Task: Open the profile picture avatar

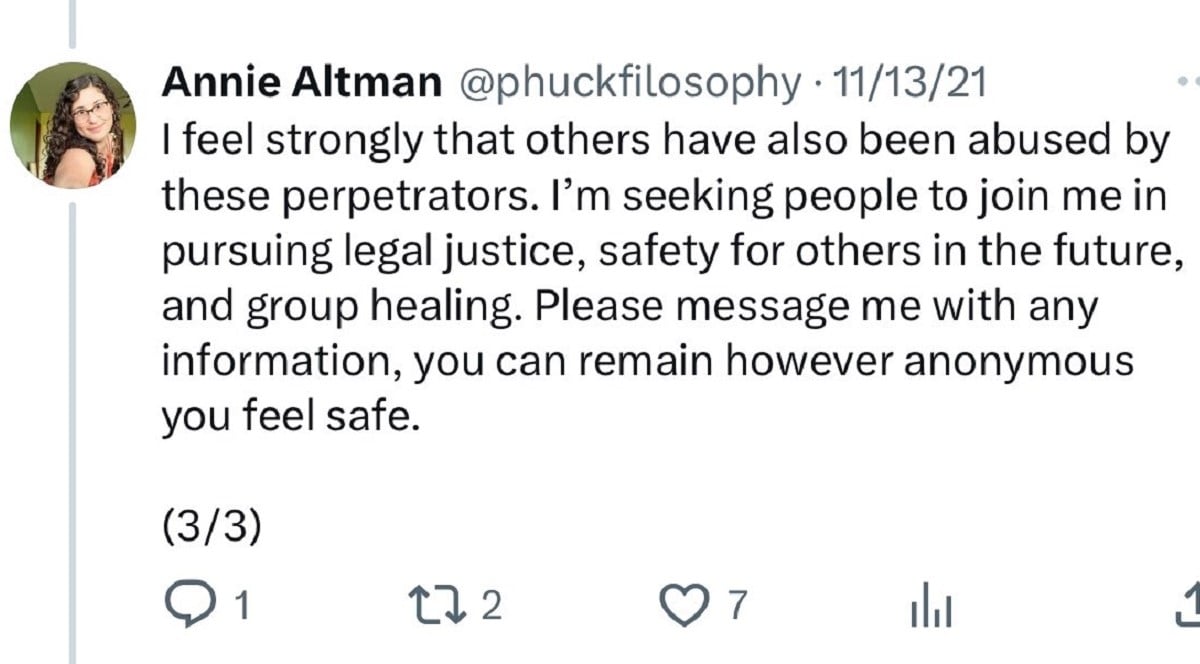Action: tap(72, 125)
